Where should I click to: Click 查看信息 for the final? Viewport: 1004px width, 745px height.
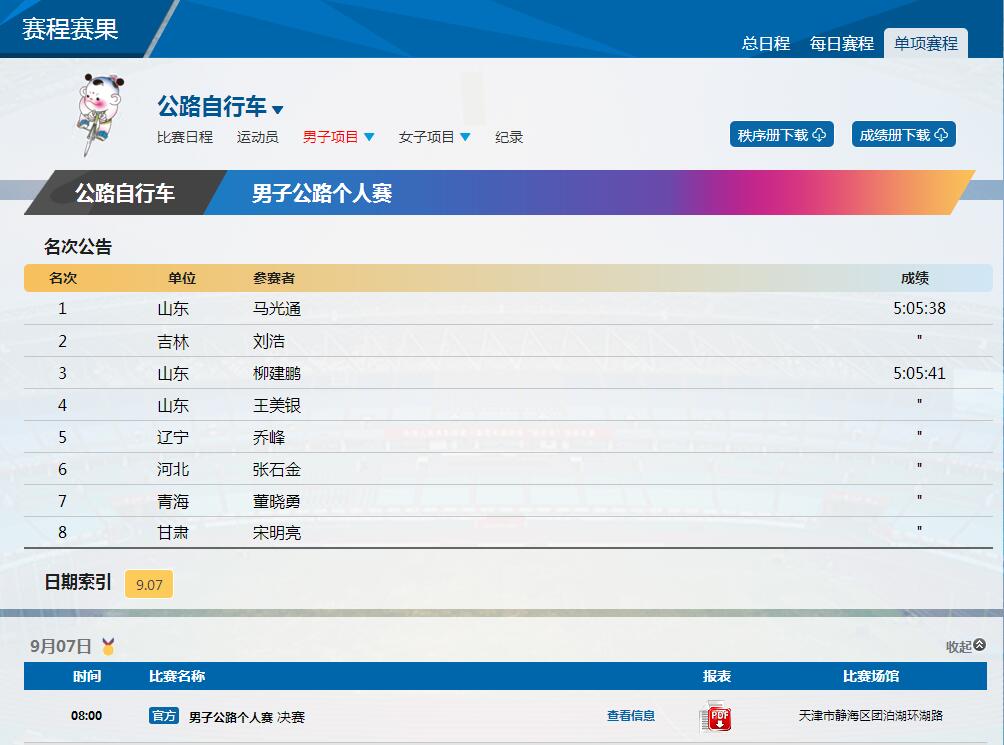point(631,716)
